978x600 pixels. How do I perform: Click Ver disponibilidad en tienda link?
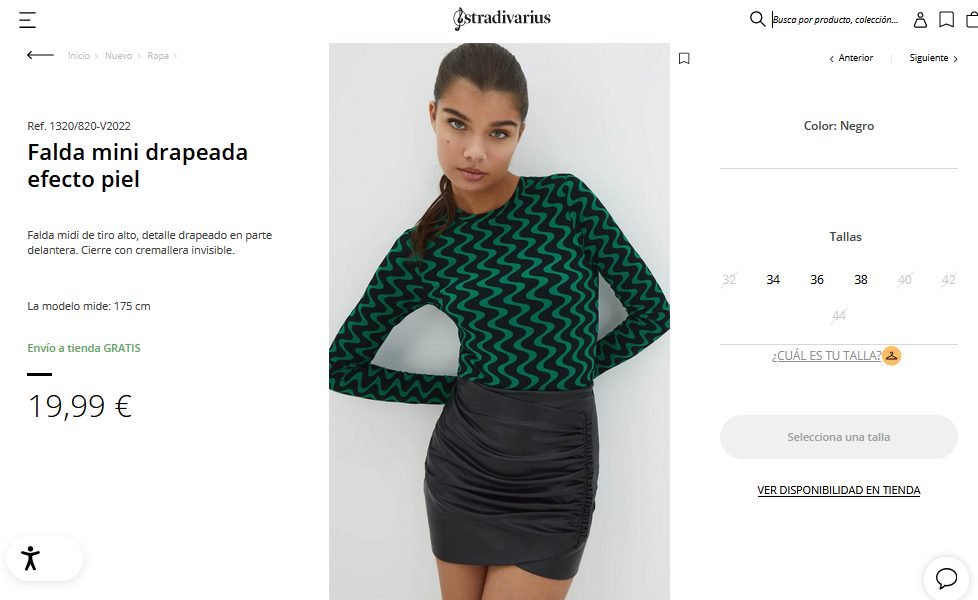(x=838, y=490)
